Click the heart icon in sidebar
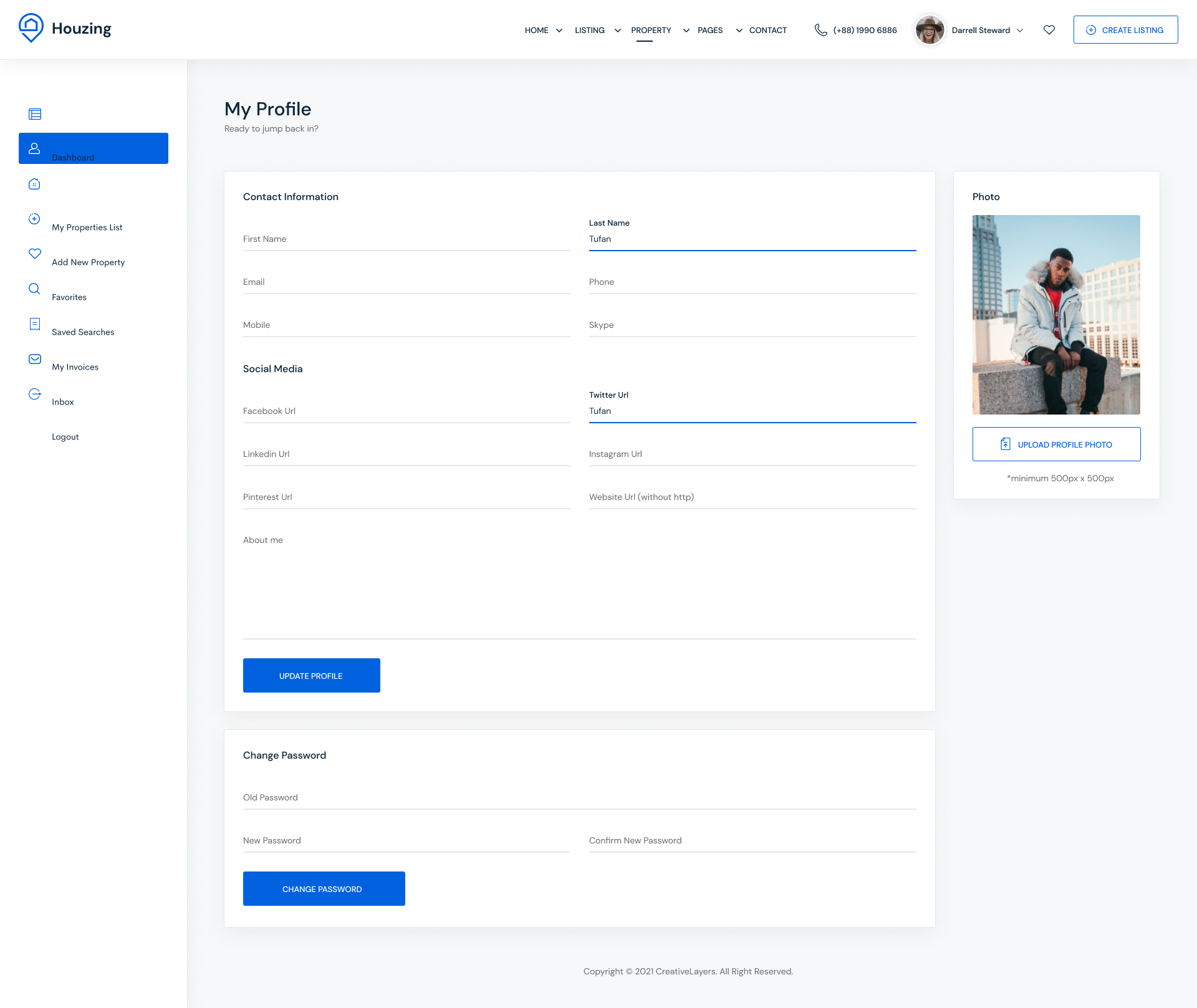This screenshot has width=1197, height=1008. click(35, 254)
